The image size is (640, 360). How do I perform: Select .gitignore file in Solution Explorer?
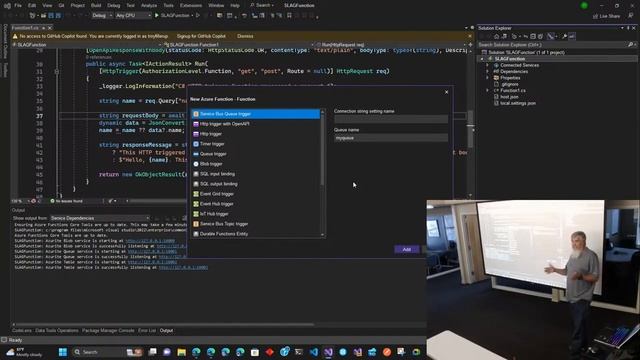(509, 84)
